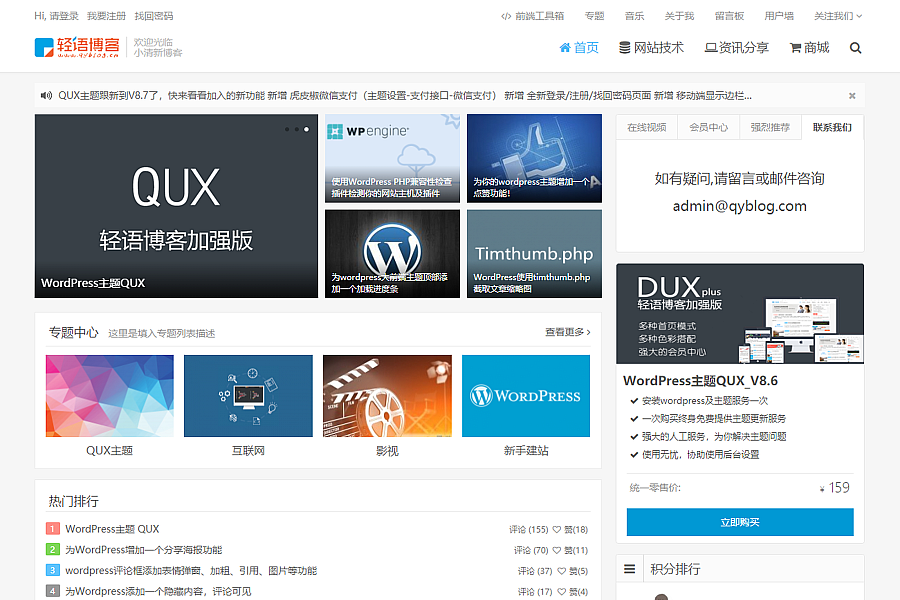Open the 留言板 top link

click(730, 16)
